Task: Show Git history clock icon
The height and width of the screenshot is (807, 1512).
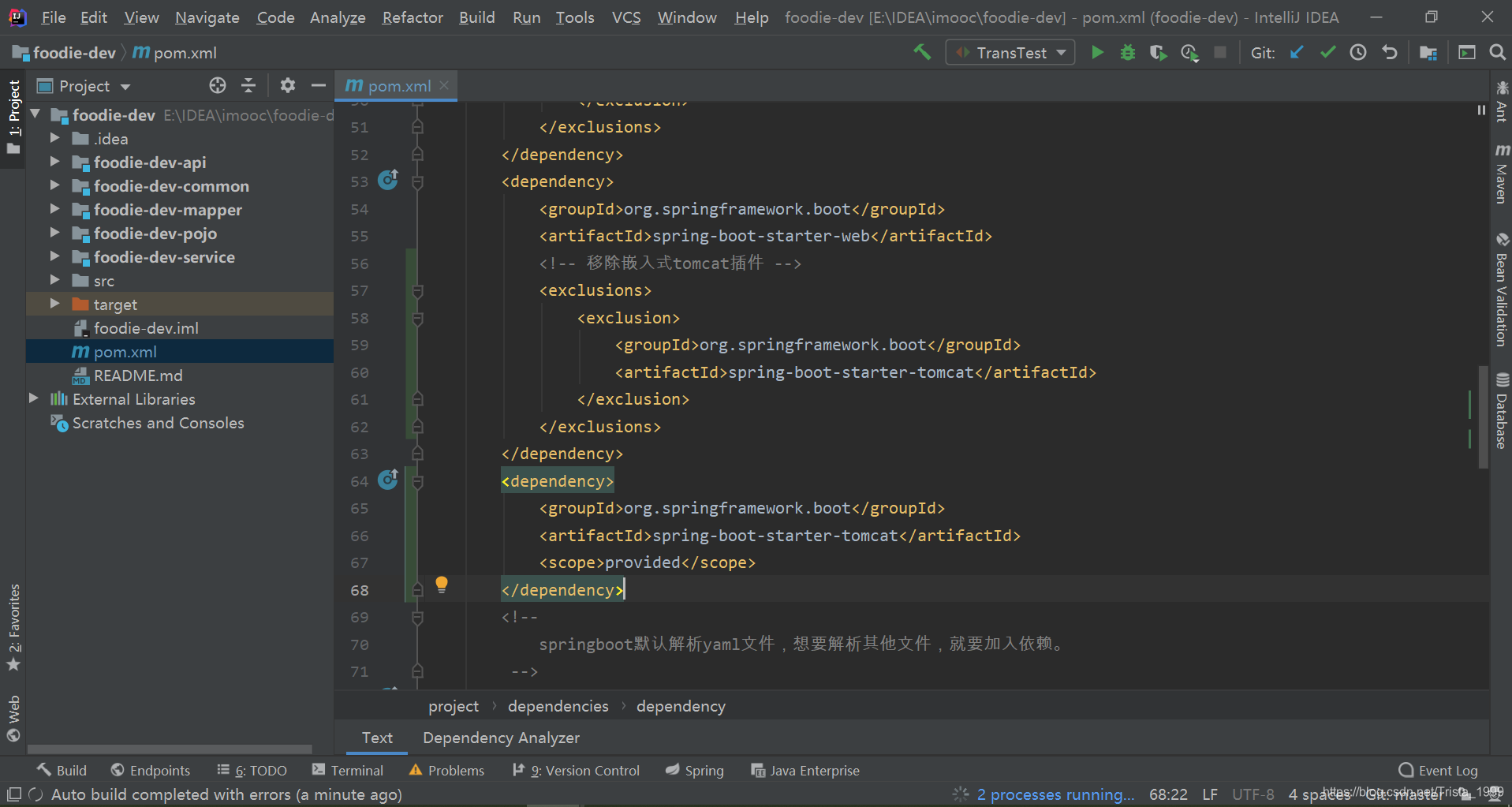Action: click(1358, 52)
